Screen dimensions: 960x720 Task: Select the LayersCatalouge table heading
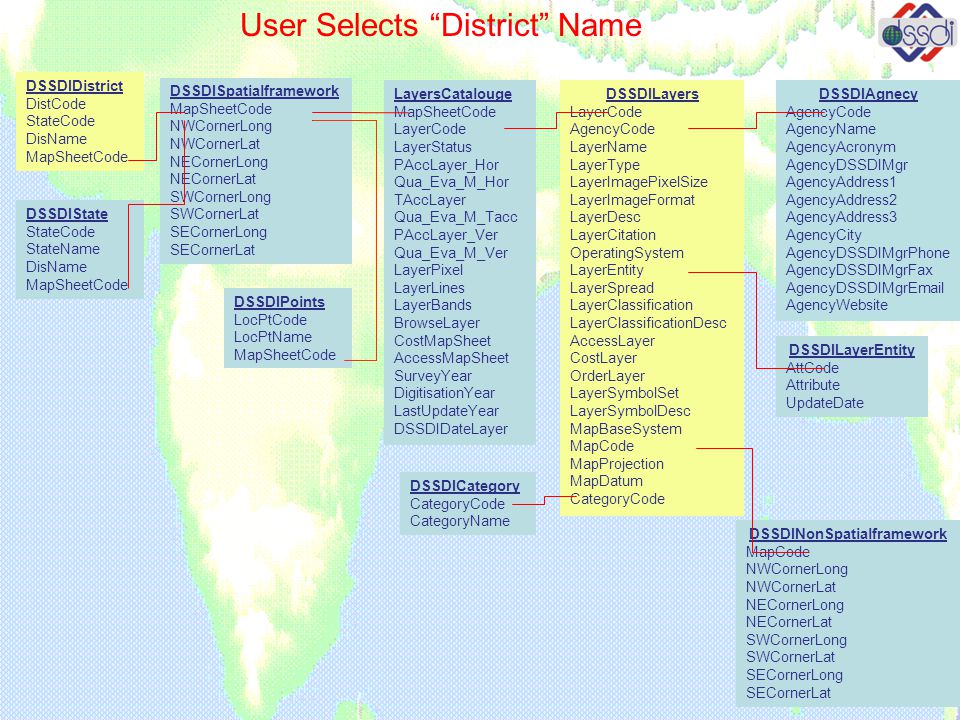pyautogui.click(x=452, y=94)
